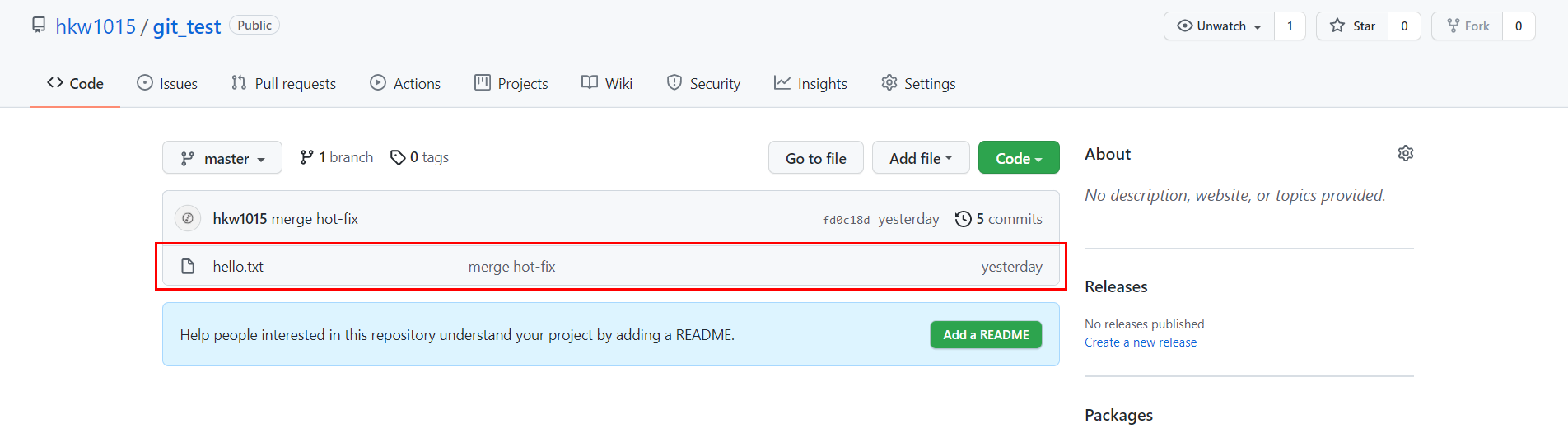This screenshot has height=433, width=1568.
Task: Open the Add file dropdown
Action: tap(921, 158)
